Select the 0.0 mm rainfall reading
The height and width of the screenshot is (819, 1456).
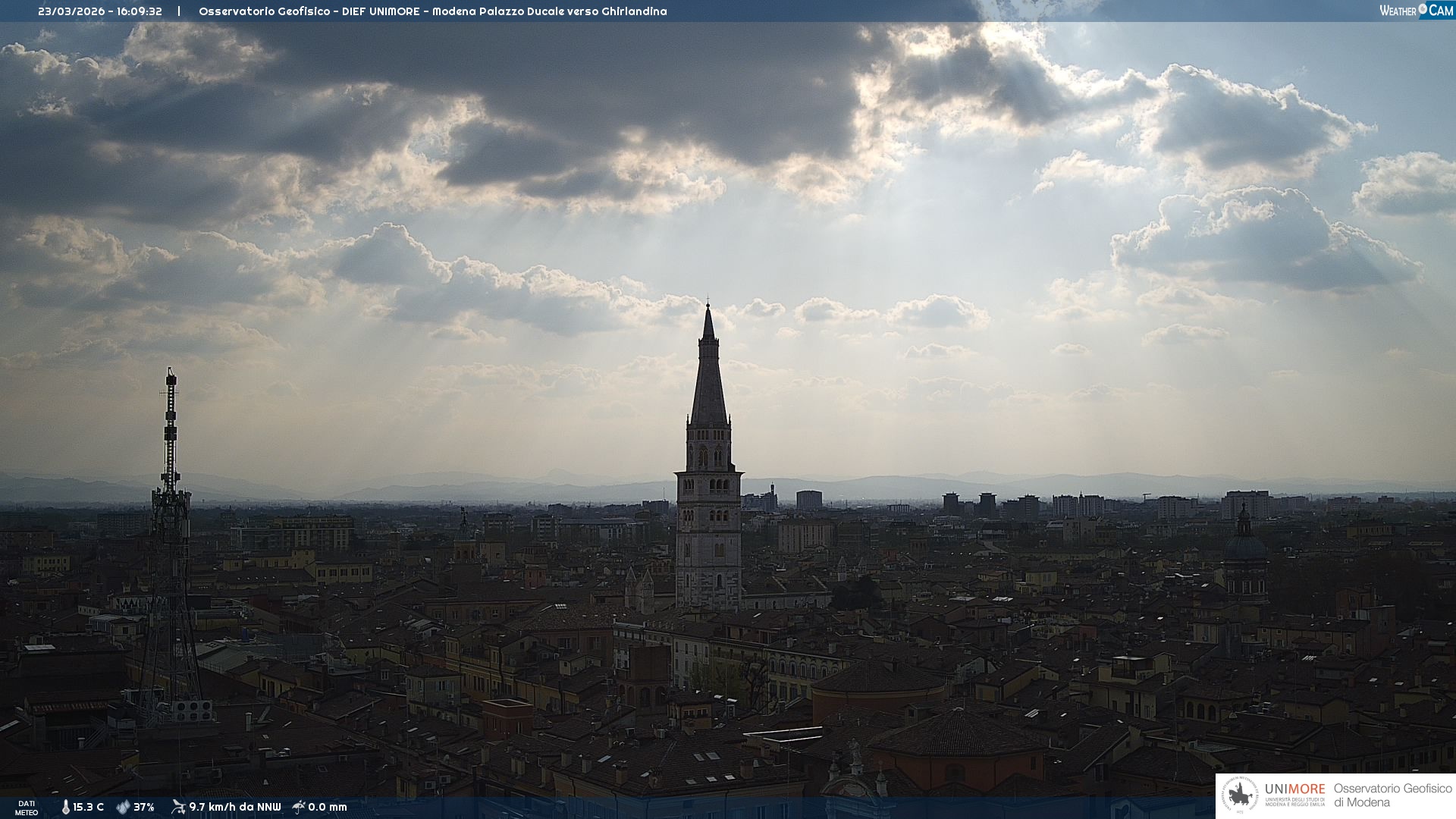tap(328, 807)
